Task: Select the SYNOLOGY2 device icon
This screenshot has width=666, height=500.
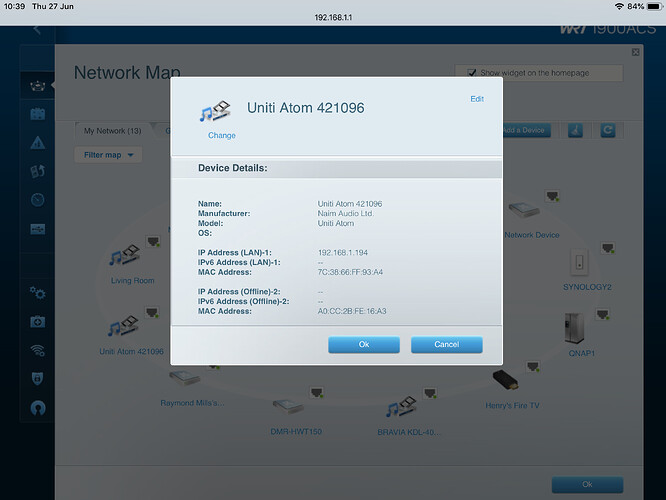Action: [x=579, y=263]
